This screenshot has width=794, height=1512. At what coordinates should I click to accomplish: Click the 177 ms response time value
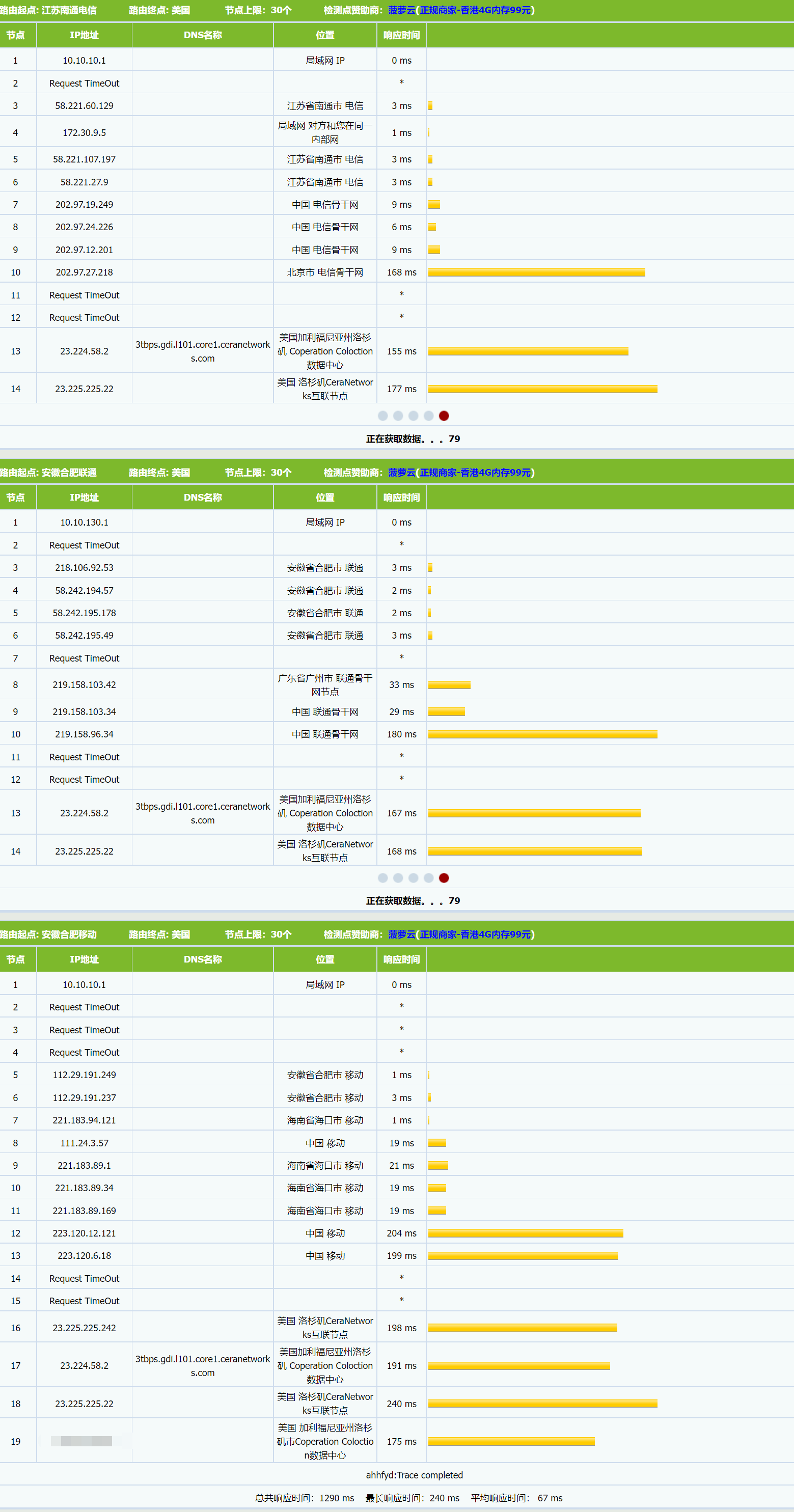pyautogui.click(x=402, y=389)
